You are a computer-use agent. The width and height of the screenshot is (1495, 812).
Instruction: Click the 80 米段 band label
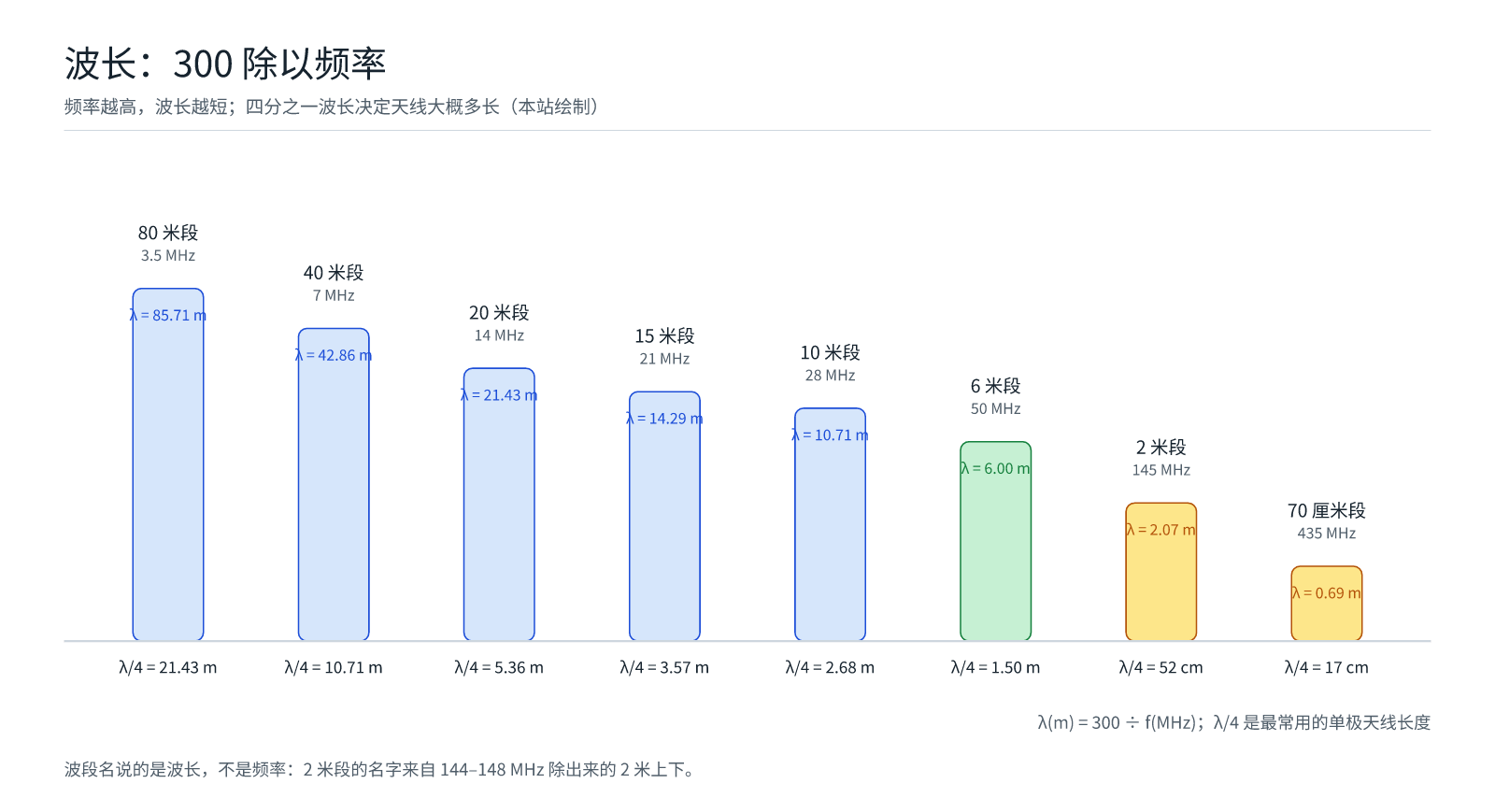coord(168,233)
